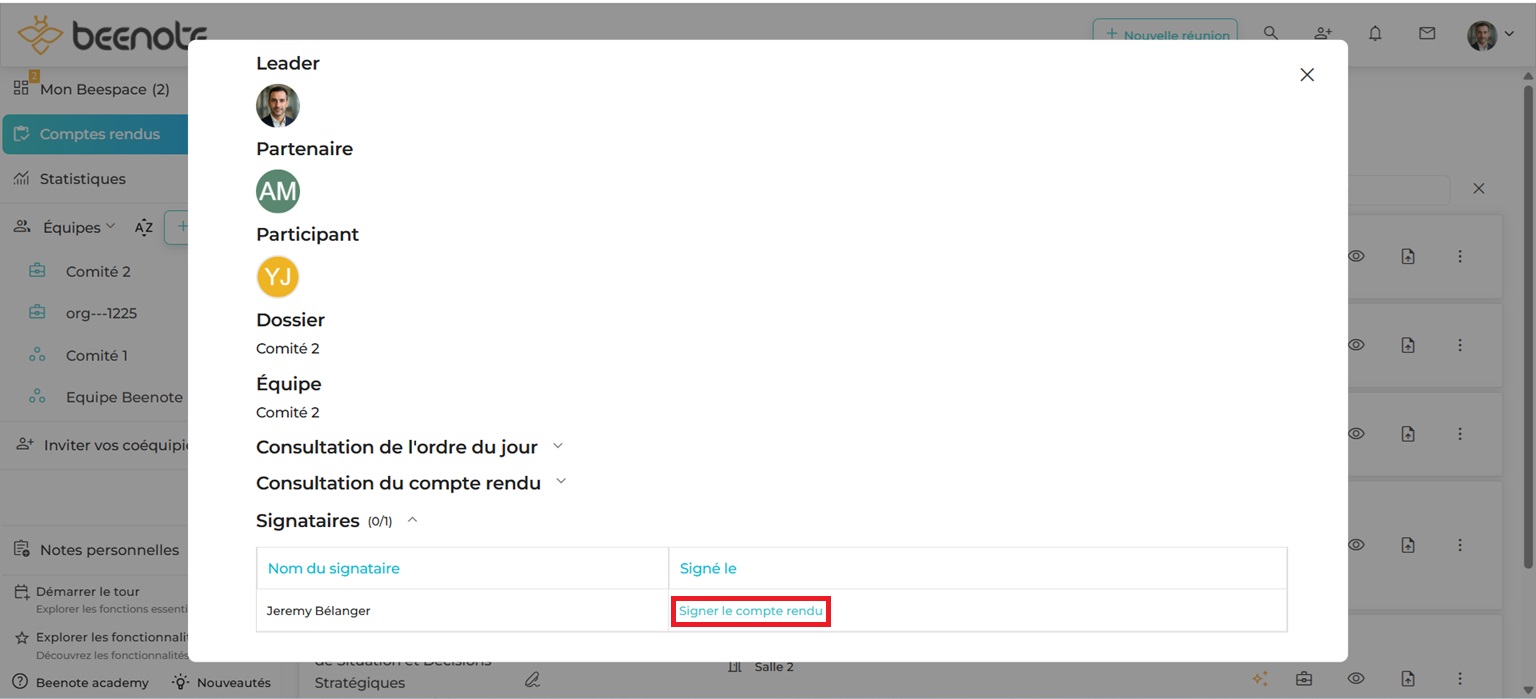
Task: Click Signer le compte rendu link
Action: coord(750,611)
